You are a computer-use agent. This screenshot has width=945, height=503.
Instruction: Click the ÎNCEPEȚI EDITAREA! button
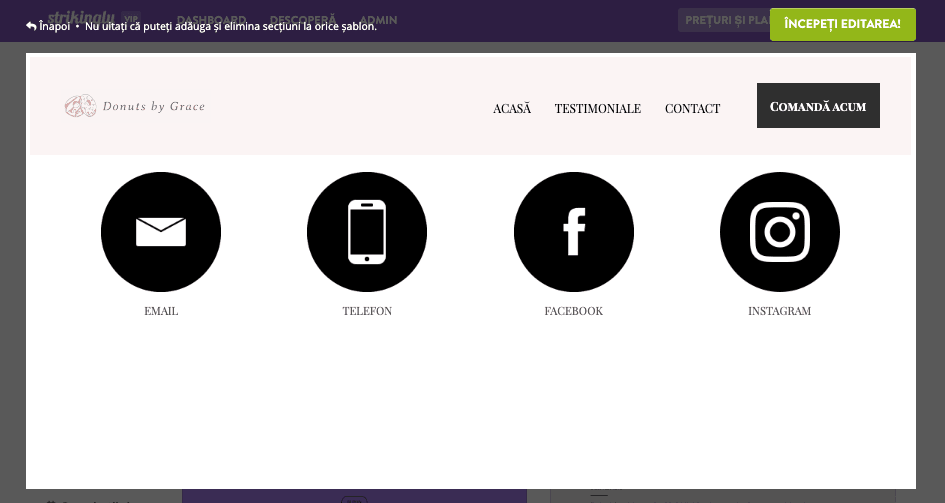(843, 24)
